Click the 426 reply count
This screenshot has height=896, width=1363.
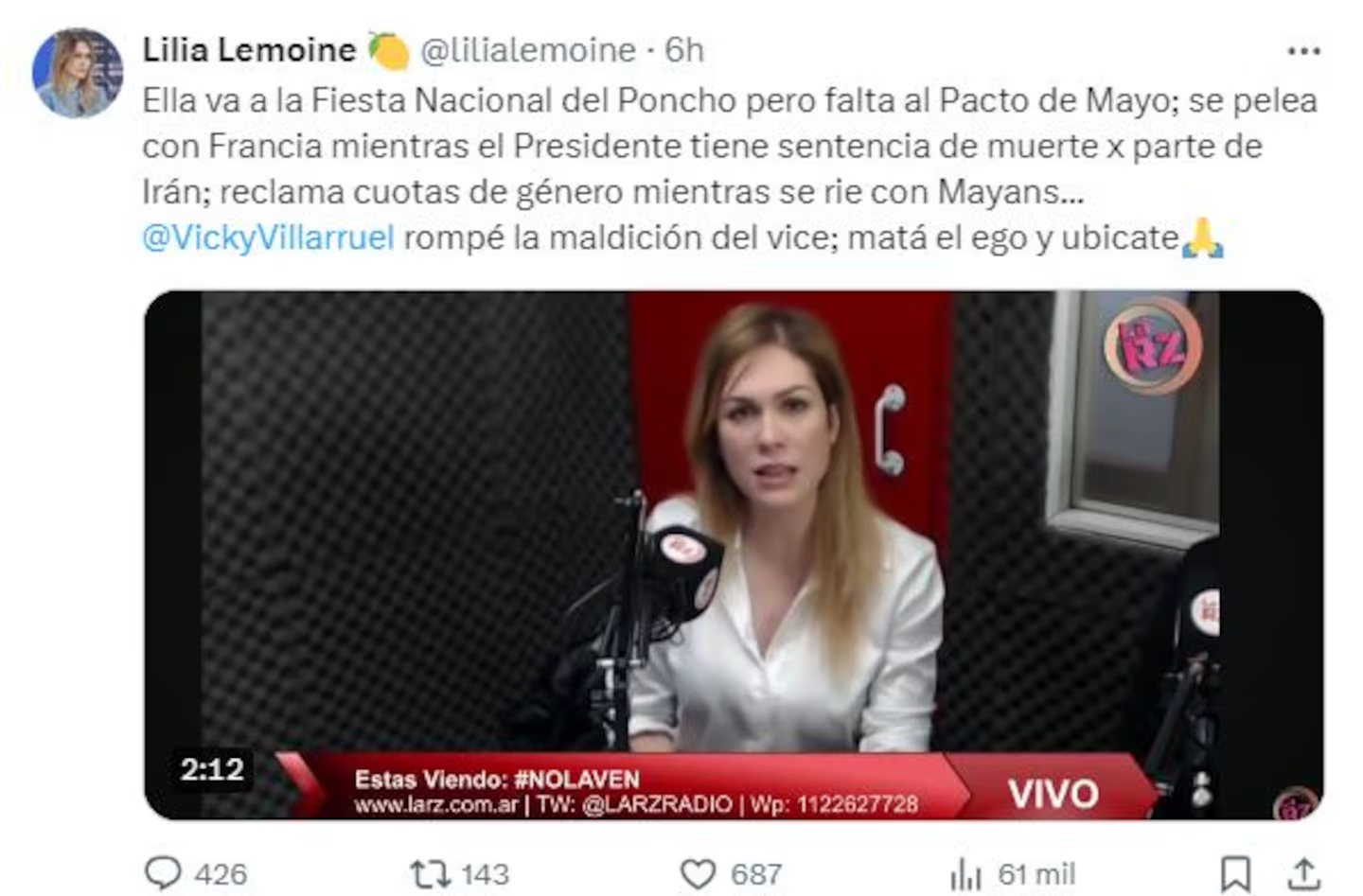point(221,874)
